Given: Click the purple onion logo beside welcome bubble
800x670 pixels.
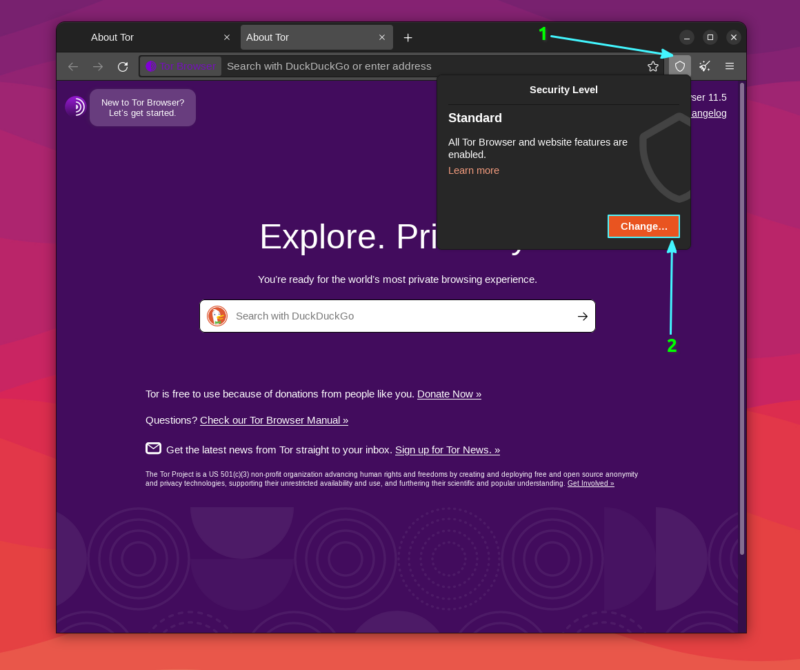Looking at the screenshot, I should click(x=77, y=106).
